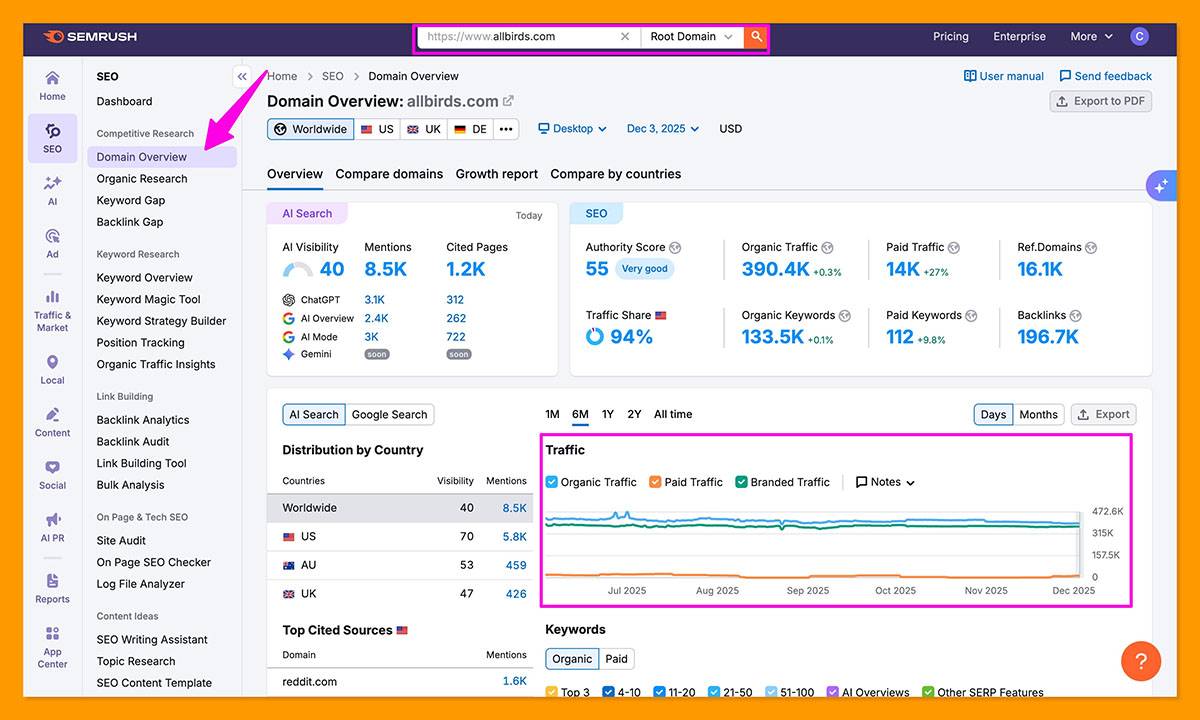Open Traffic & Market sidebar icon

[x=52, y=310]
